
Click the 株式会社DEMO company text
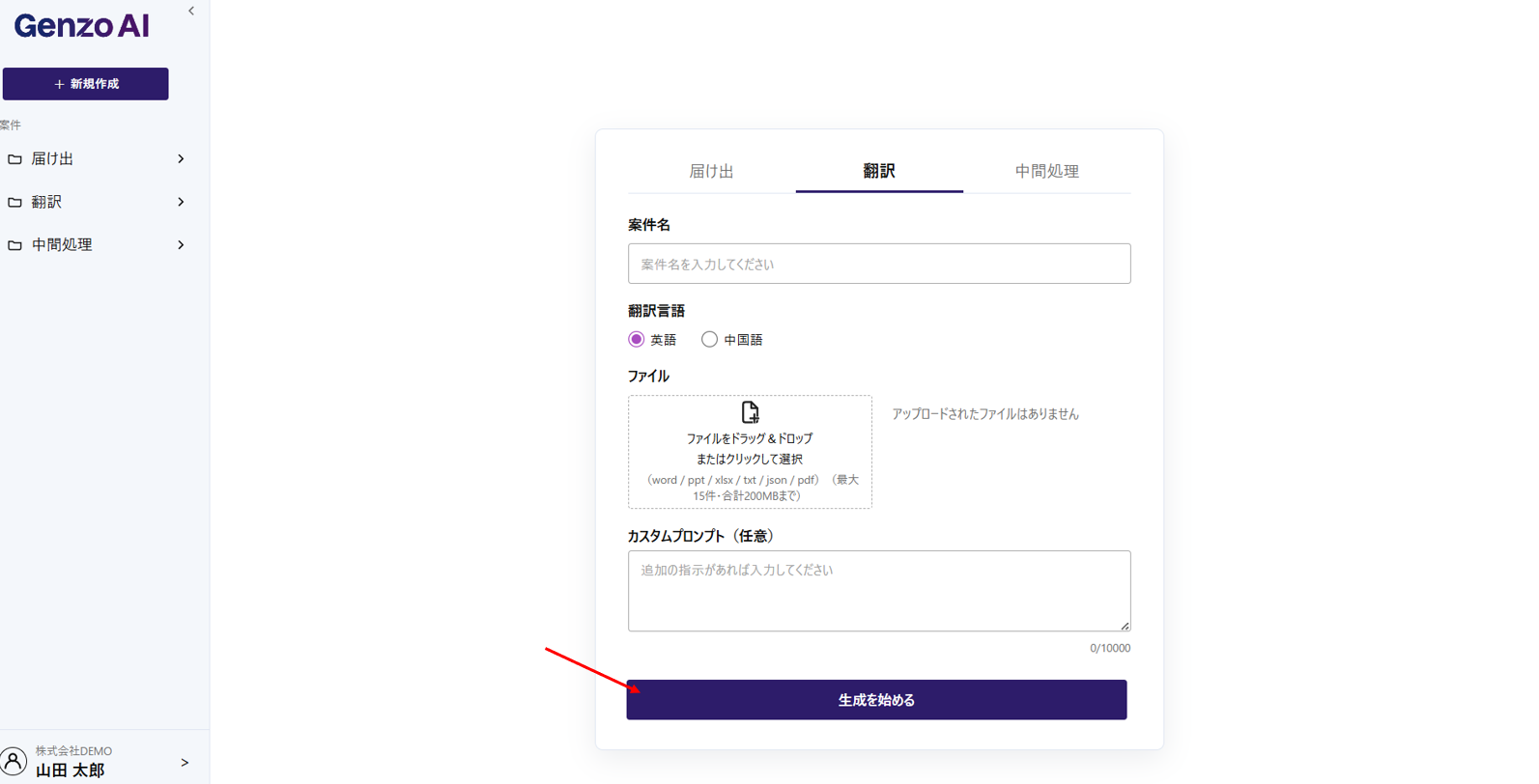(x=73, y=751)
